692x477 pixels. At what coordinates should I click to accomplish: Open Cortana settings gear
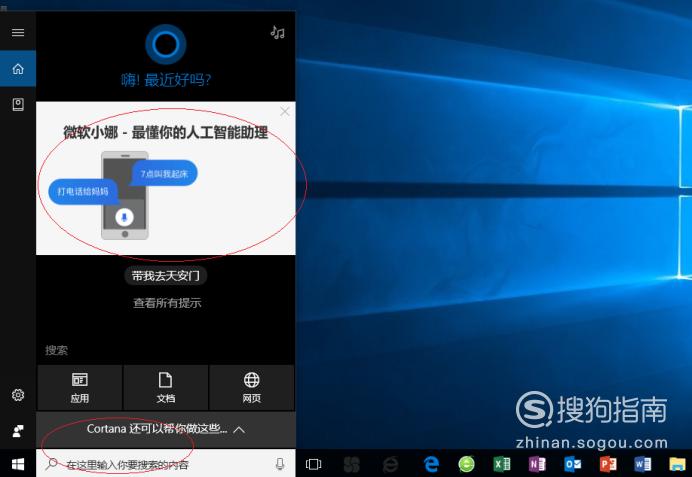click(x=18, y=395)
